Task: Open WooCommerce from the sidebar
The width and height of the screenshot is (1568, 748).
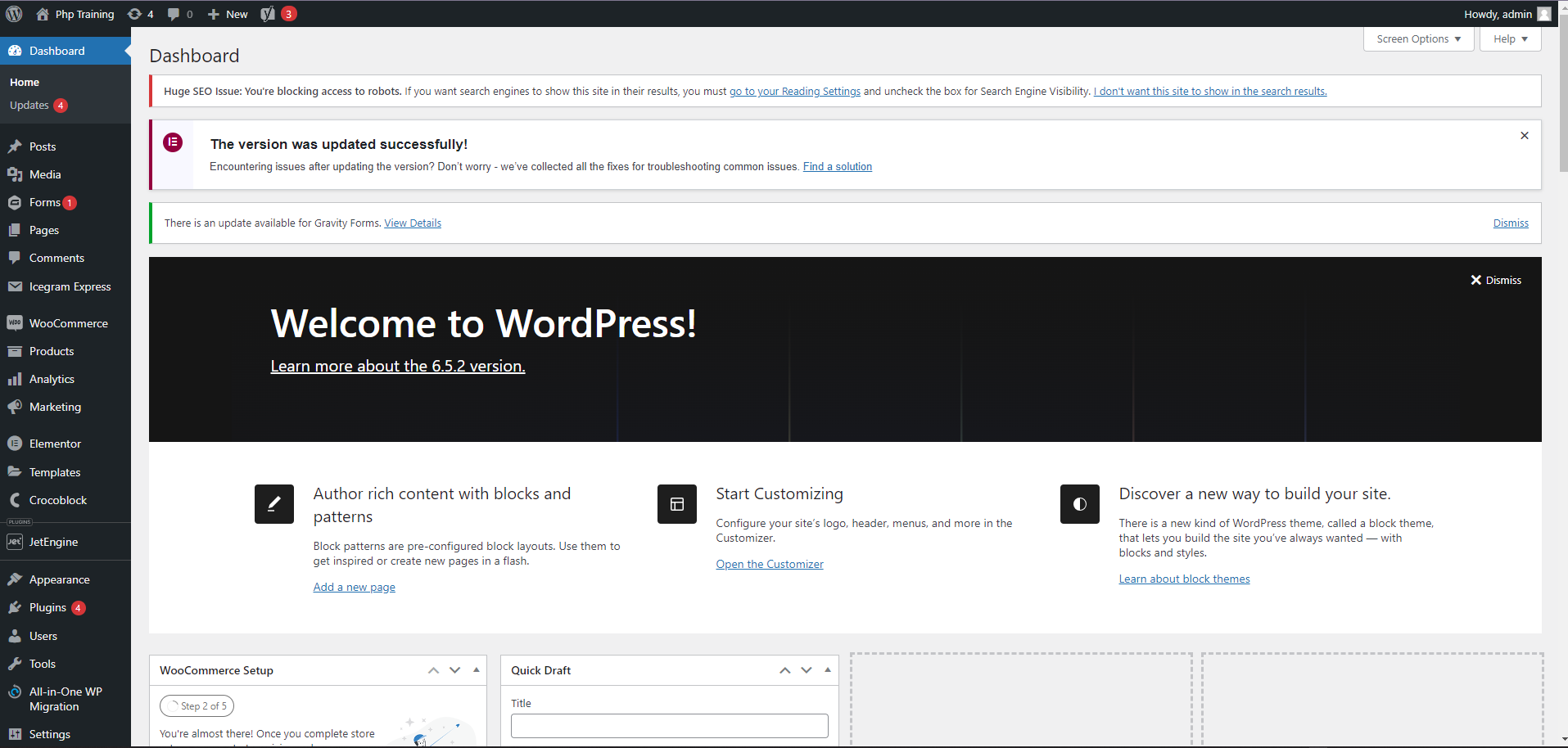Action: [x=68, y=323]
